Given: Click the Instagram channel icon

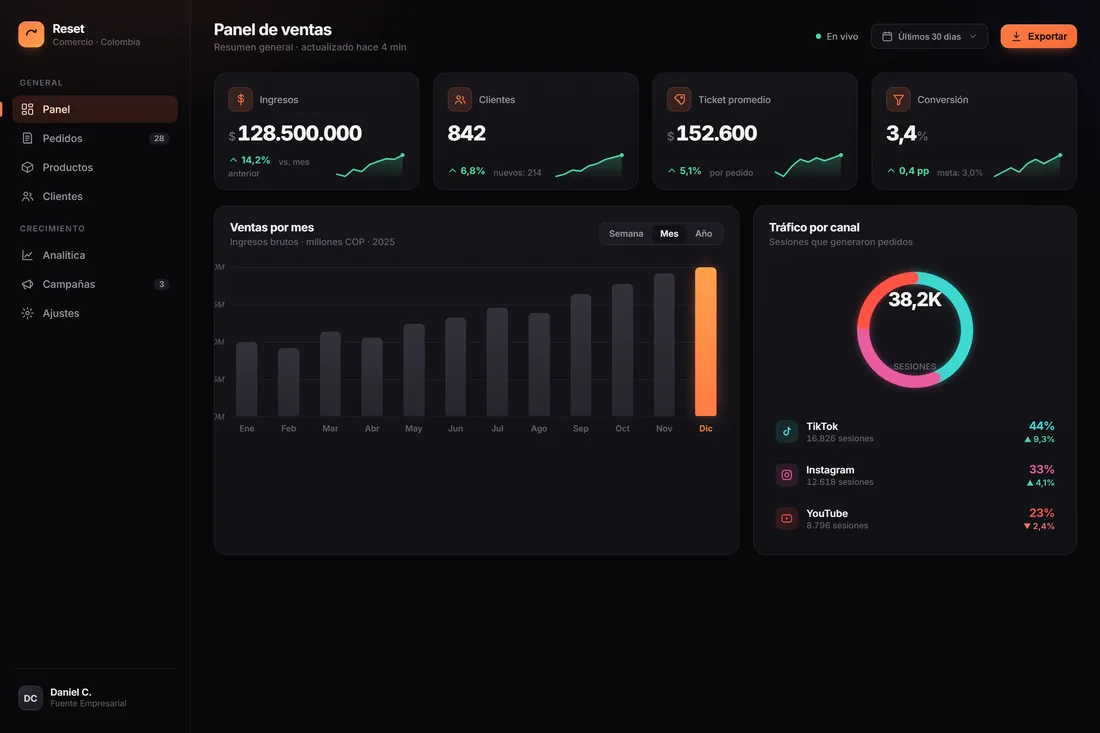Looking at the screenshot, I should pyautogui.click(x=786, y=475).
